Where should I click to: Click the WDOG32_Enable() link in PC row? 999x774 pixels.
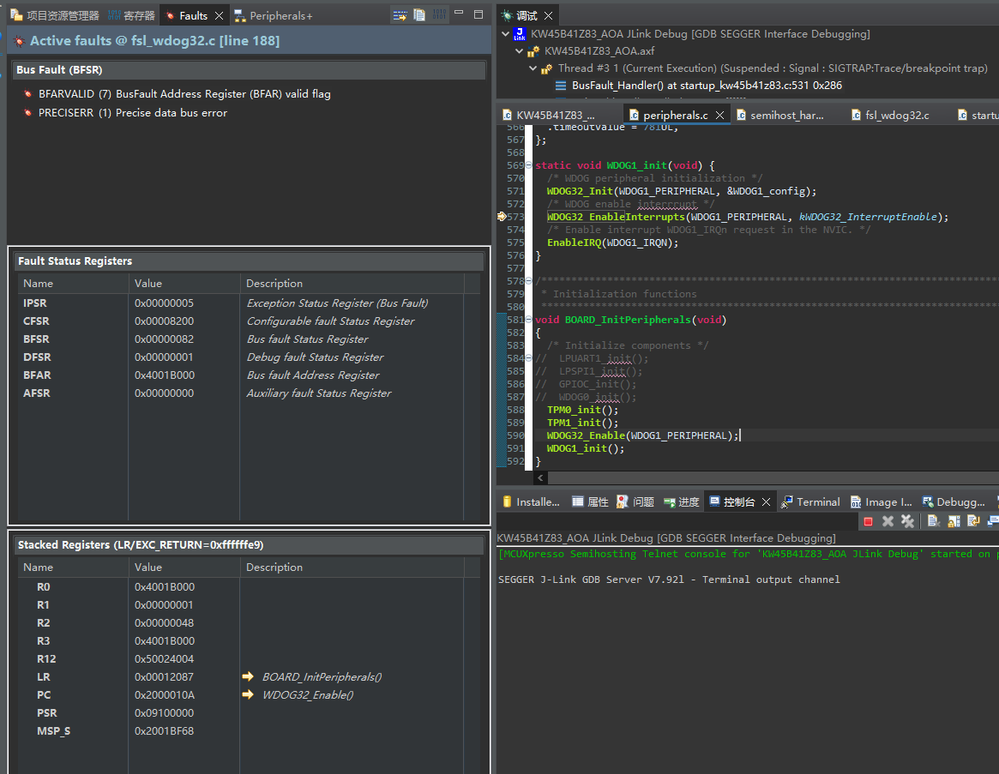[x=307, y=695]
